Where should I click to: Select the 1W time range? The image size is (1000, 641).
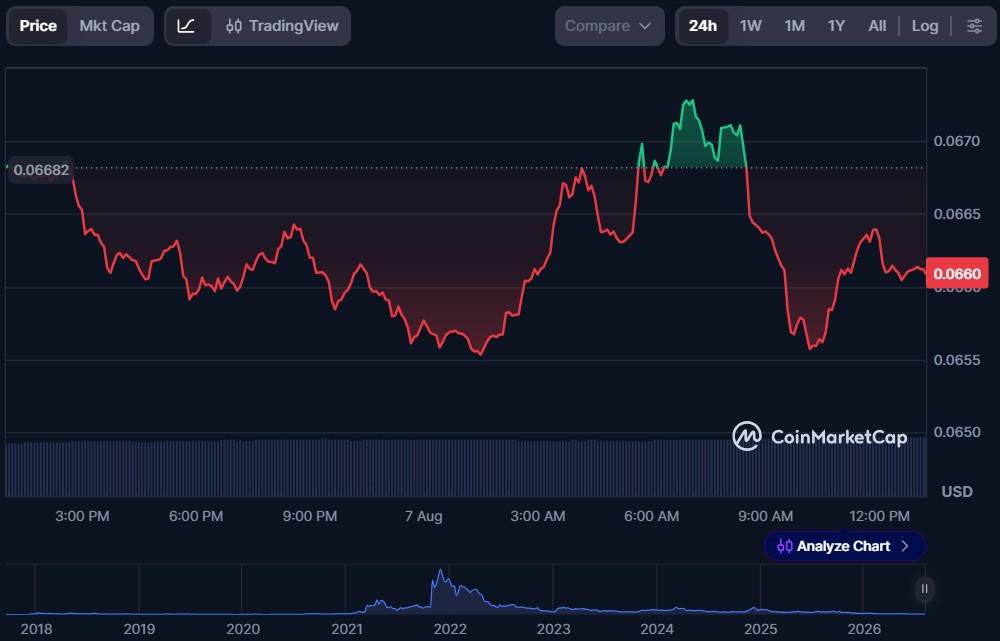click(751, 26)
